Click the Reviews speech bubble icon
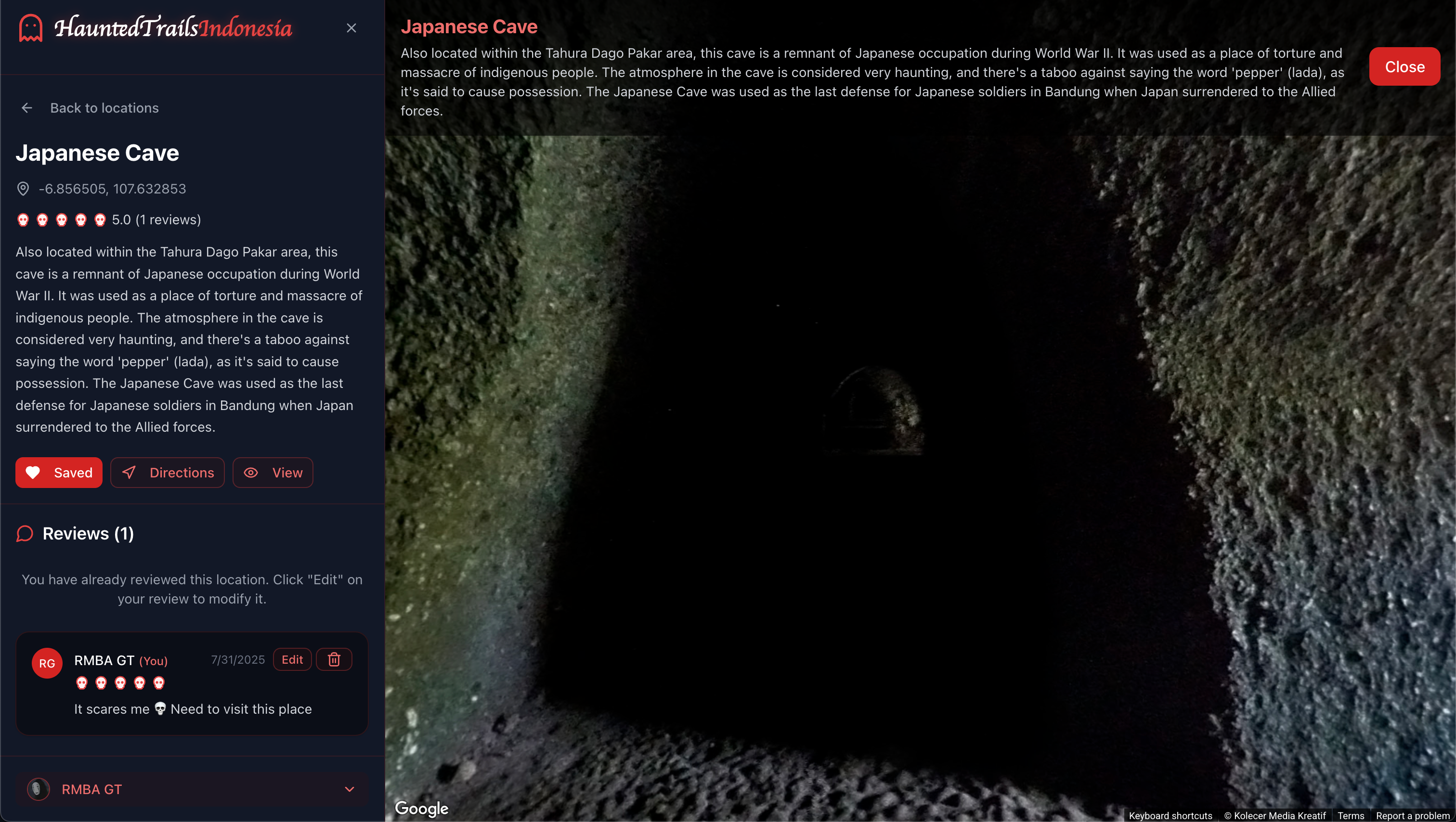This screenshot has height=822, width=1456. click(x=25, y=533)
